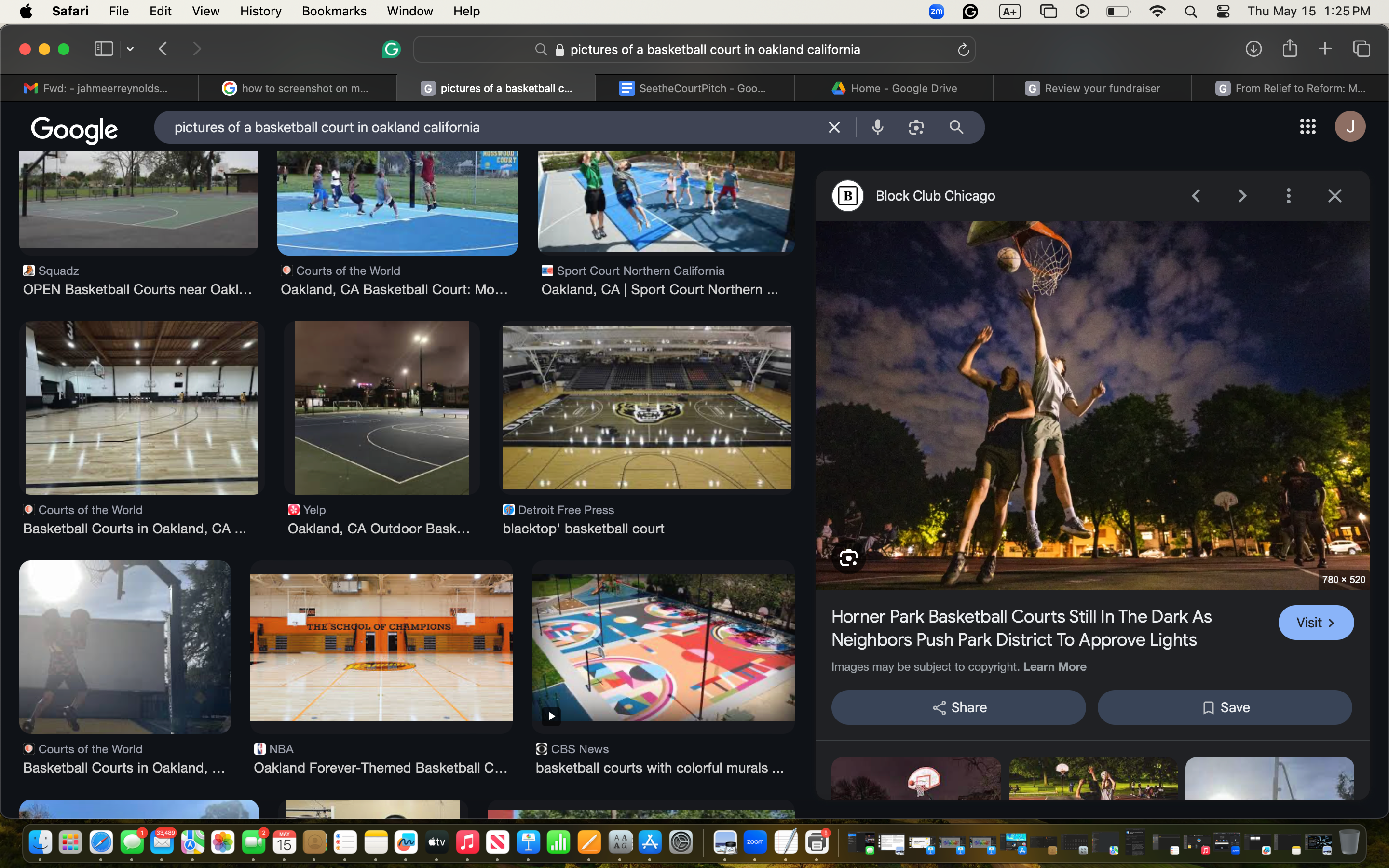Image resolution: width=1389 pixels, height=868 pixels.
Task: Click the Learn More copyright link
Action: point(1054,666)
